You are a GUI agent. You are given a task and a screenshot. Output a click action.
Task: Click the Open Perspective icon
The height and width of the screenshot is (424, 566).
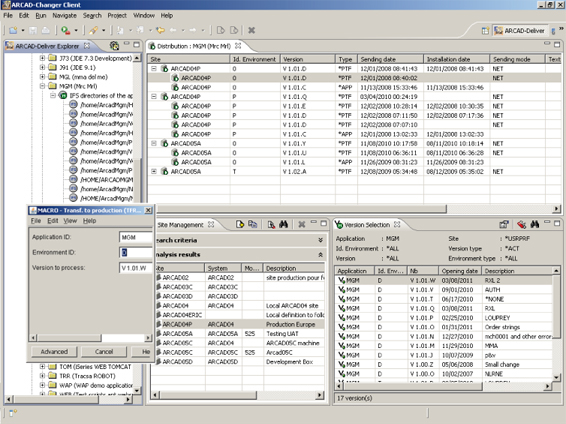[486, 31]
